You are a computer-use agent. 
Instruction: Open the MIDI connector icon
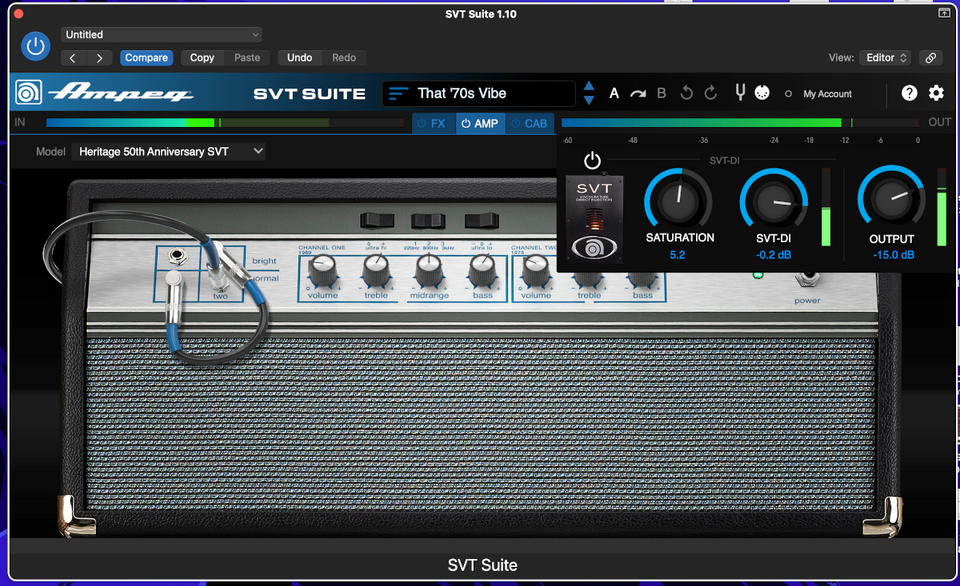coord(762,93)
